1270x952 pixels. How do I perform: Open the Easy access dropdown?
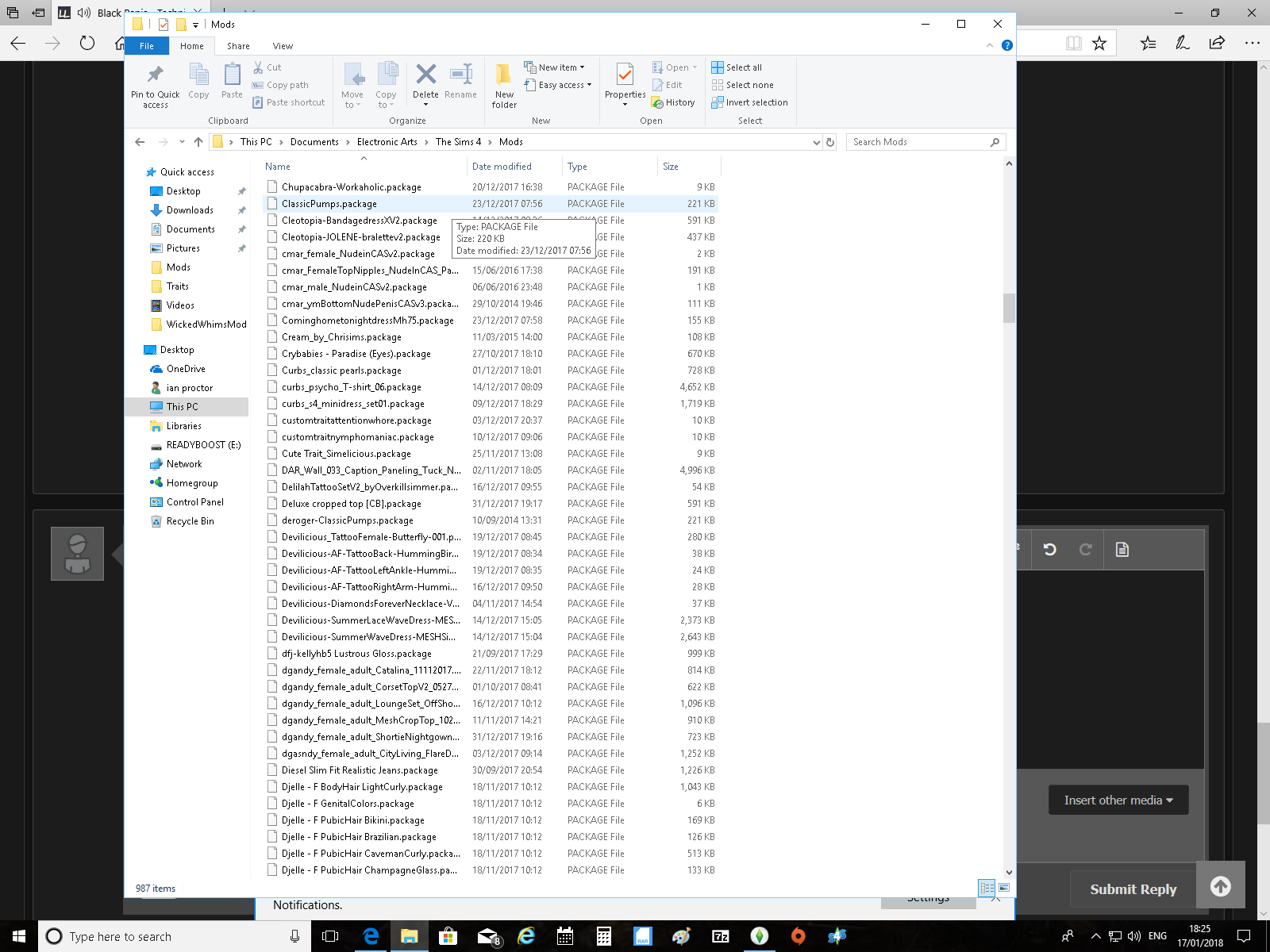[558, 85]
